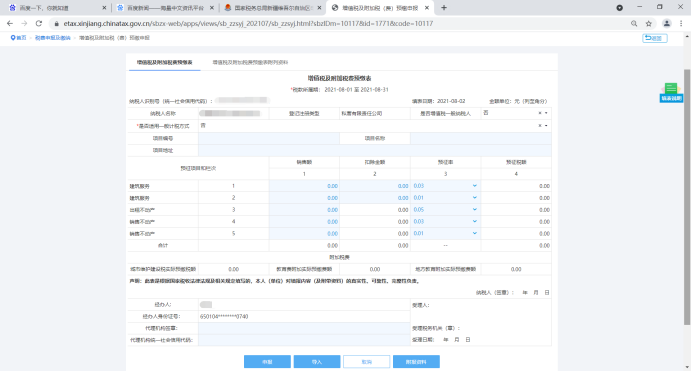Image resolution: width=692 pixels, height=371 pixels.
Task: Select the 增值税及附加税费预缴表 form tab
Action: point(164,63)
